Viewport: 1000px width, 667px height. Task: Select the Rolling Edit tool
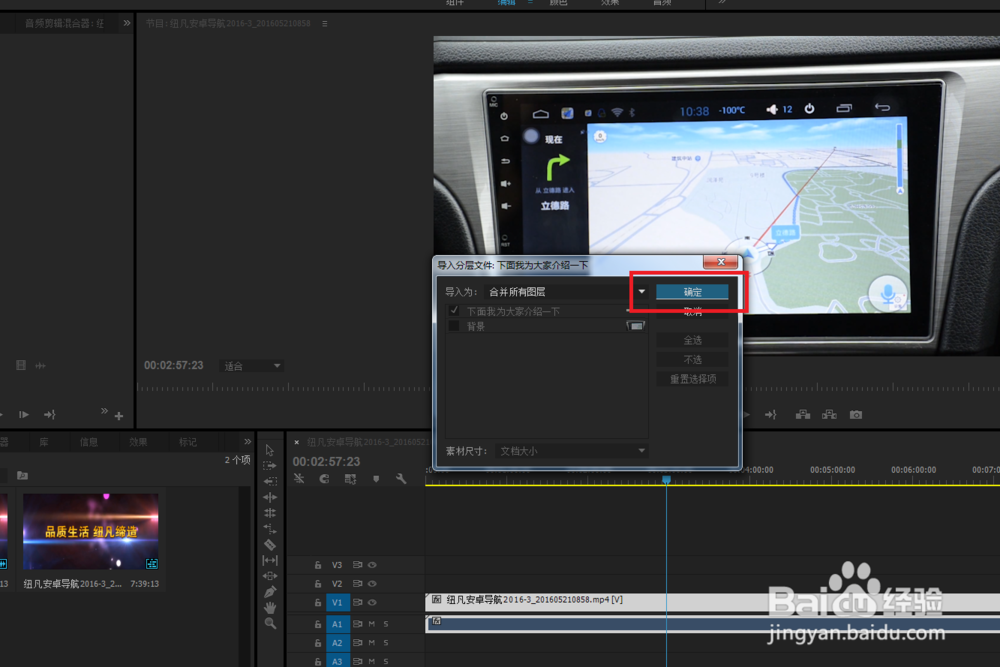pyautogui.click(x=270, y=513)
